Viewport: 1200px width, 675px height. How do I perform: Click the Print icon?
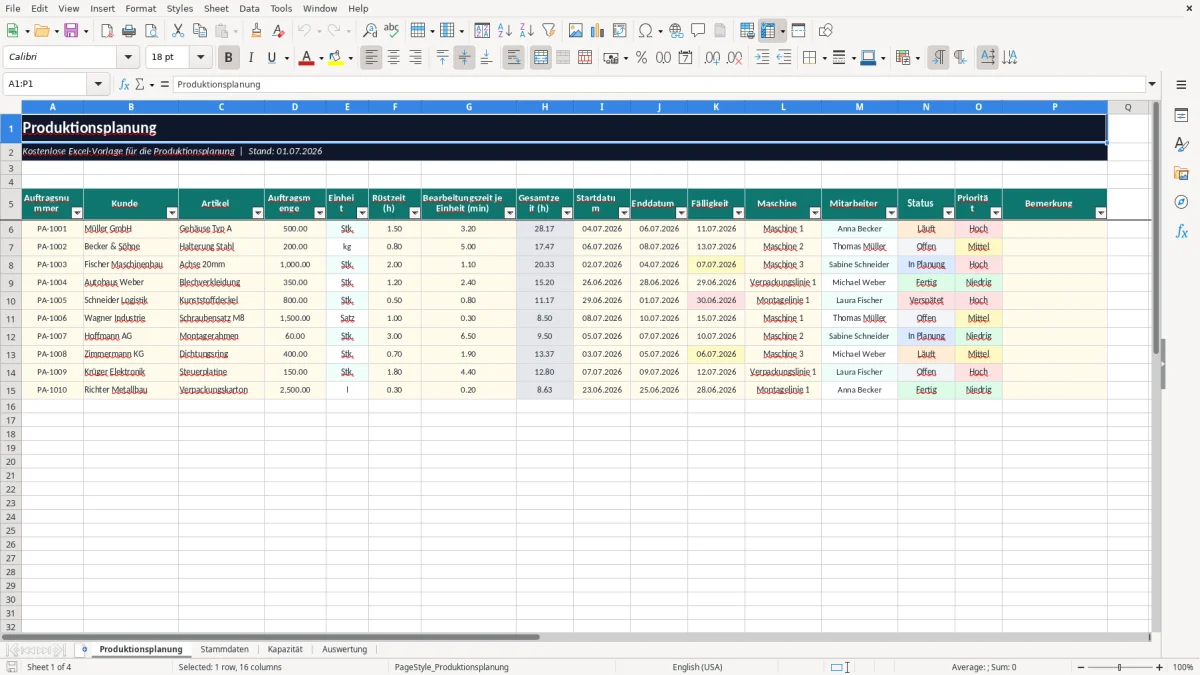coord(129,31)
